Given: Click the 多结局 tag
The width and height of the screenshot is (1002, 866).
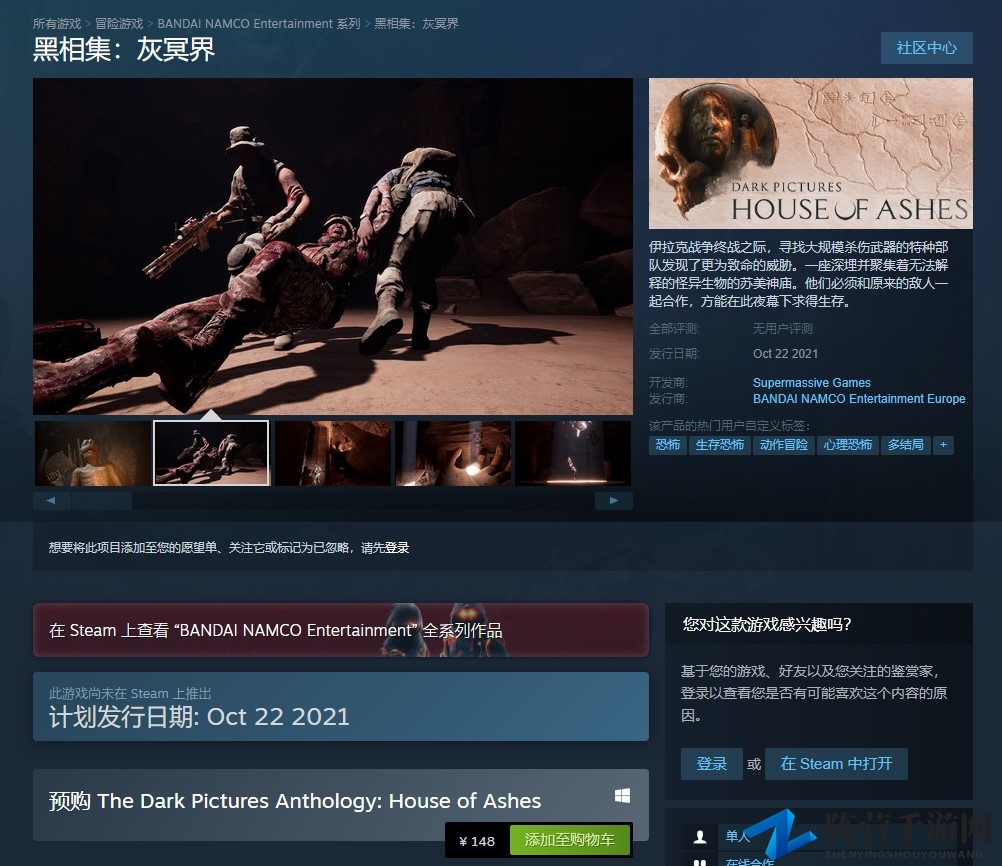Looking at the screenshot, I should pyautogui.click(x=906, y=445).
